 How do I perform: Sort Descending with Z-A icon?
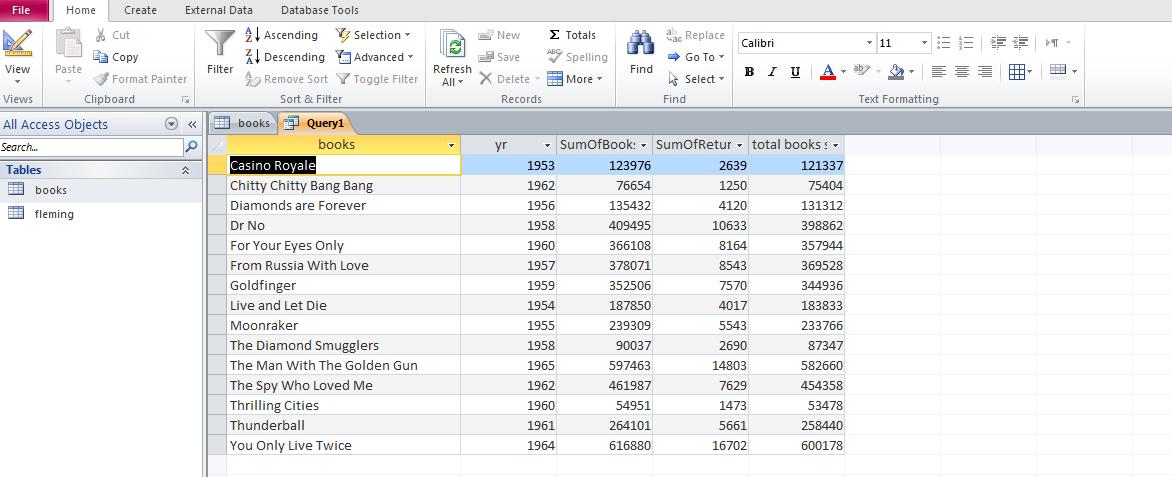click(x=252, y=57)
